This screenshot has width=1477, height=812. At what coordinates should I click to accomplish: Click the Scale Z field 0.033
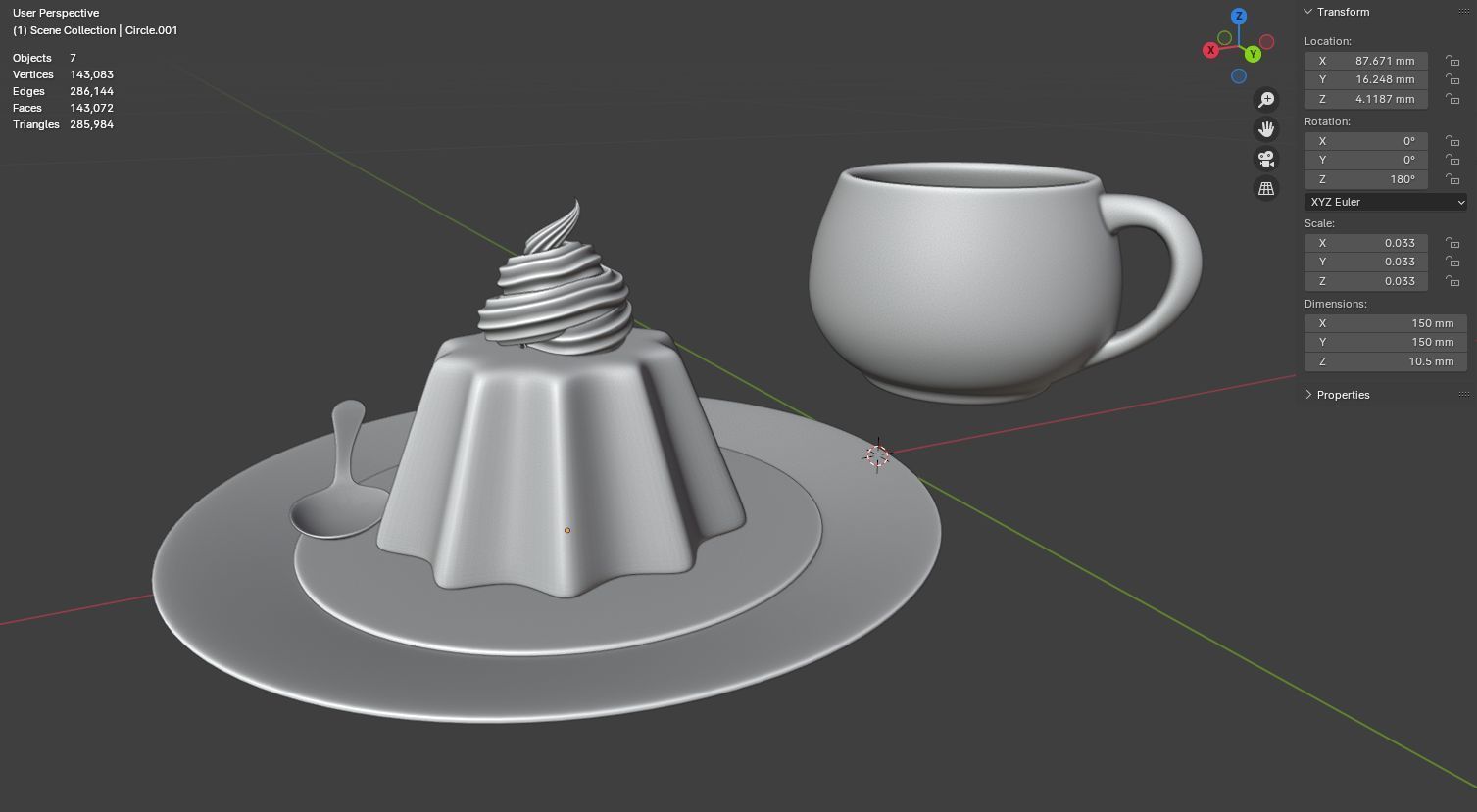click(x=1366, y=281)
